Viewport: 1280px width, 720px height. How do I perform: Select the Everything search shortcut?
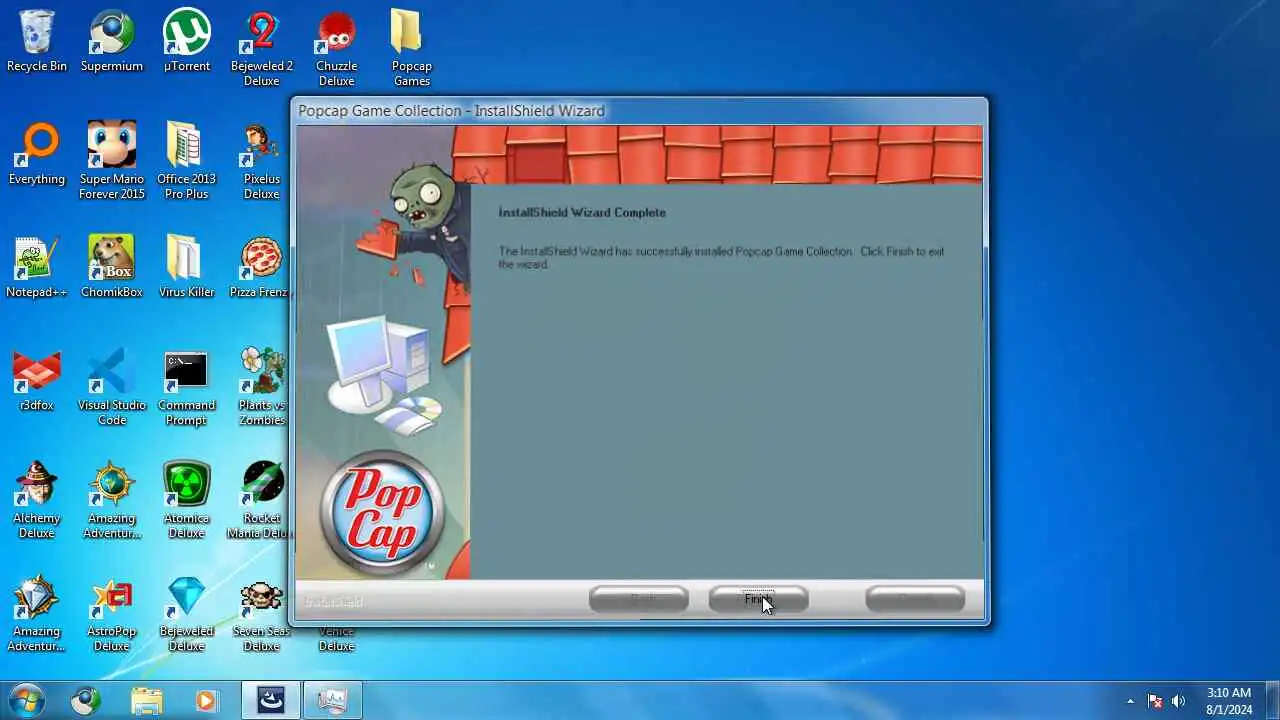(37, 155)
